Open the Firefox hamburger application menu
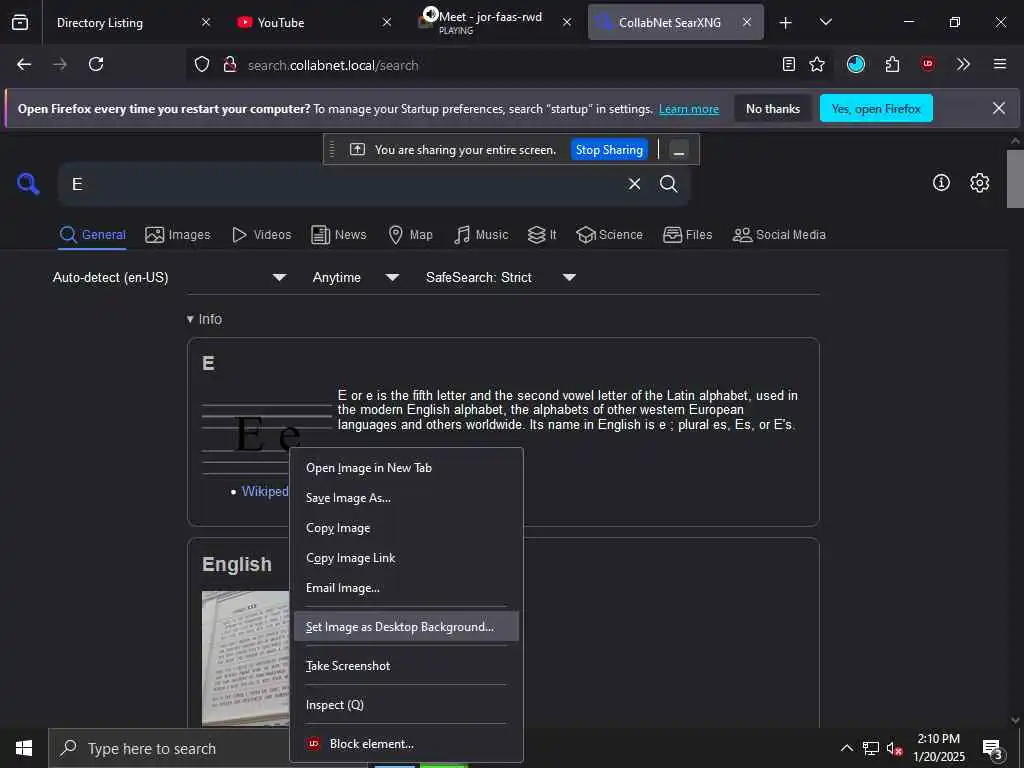This screenshot has width=1024, height=768. click(x=1000, y=64)
